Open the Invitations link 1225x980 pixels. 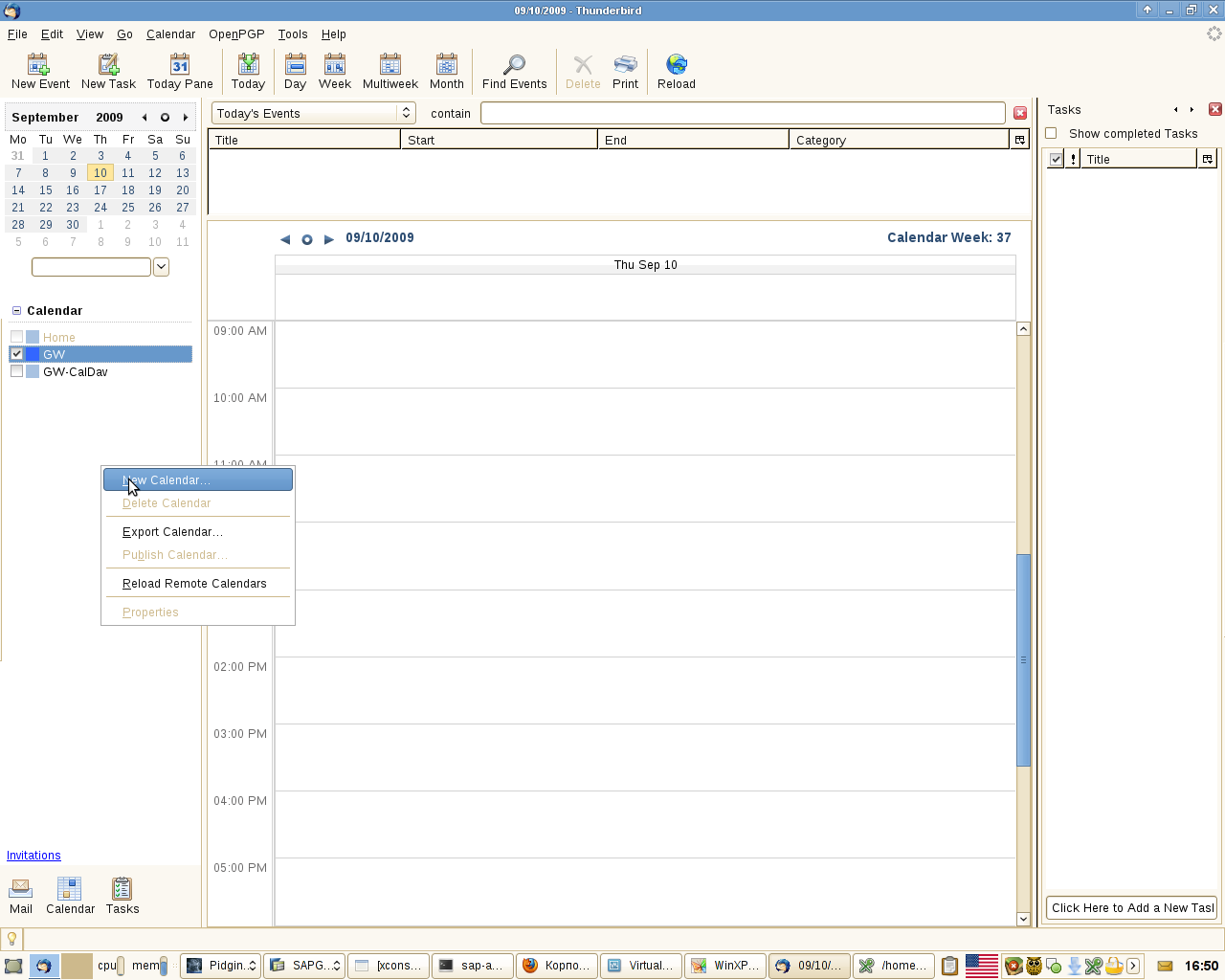[33, 856]
